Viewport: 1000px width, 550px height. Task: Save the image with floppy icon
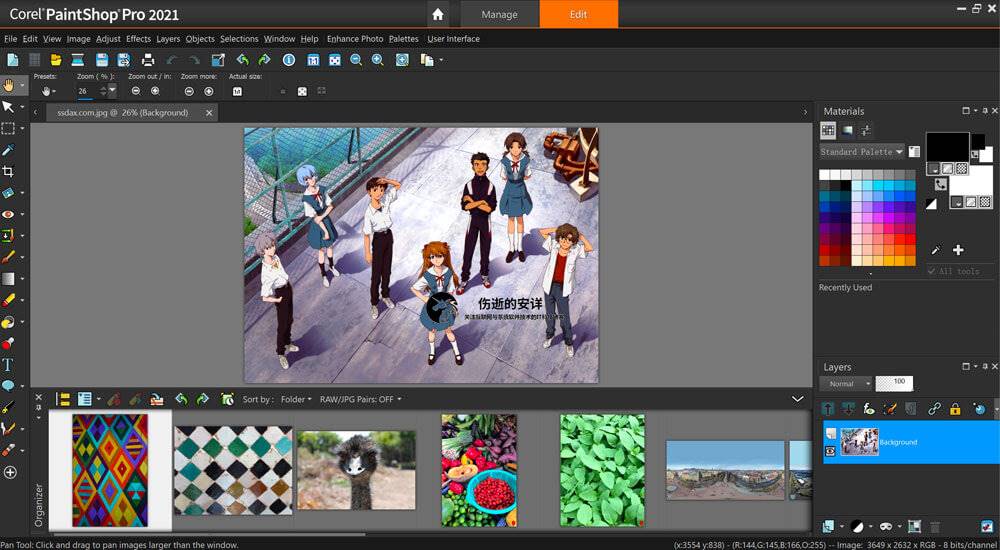point(101,60)
